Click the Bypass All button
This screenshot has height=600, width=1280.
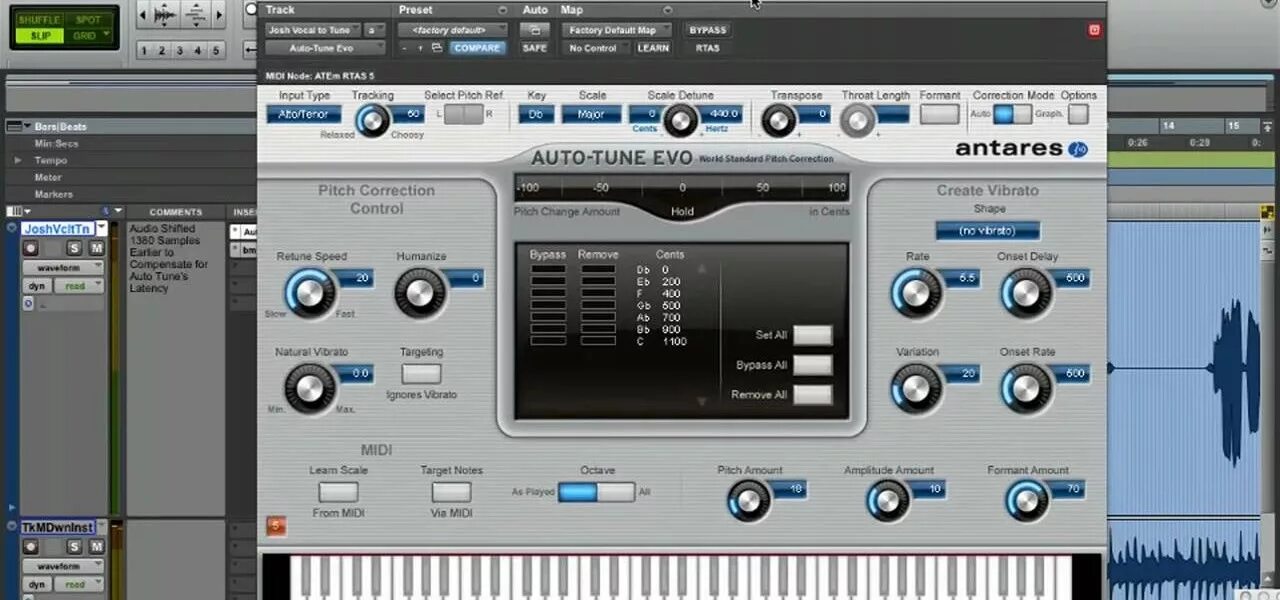(x=812, y=365)
